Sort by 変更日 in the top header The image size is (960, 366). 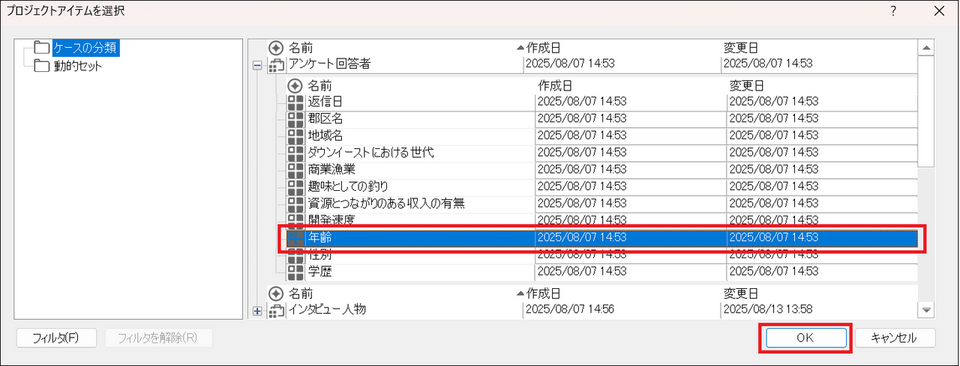pos(741,48)
